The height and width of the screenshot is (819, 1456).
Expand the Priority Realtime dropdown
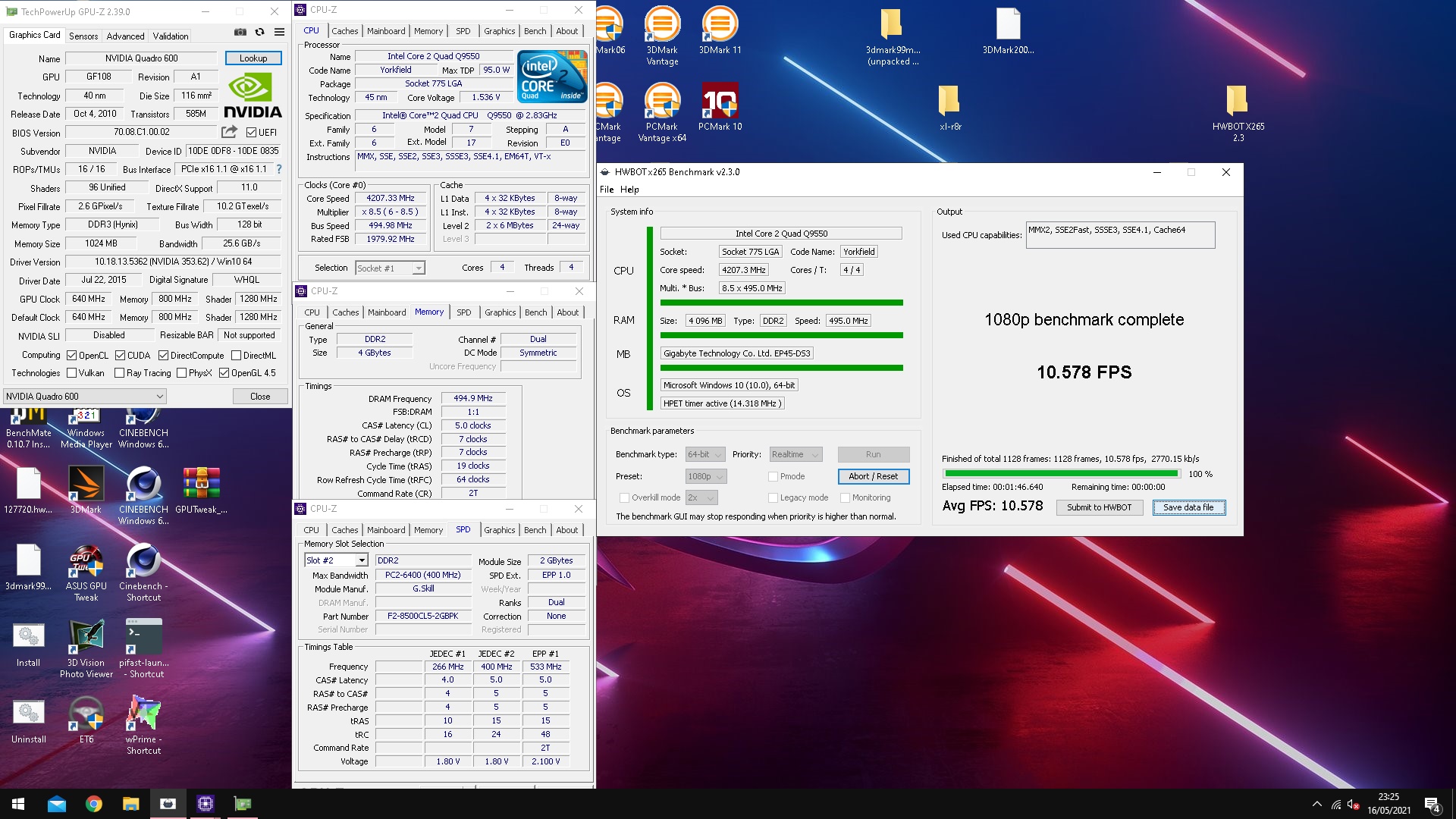coord(795,454)
